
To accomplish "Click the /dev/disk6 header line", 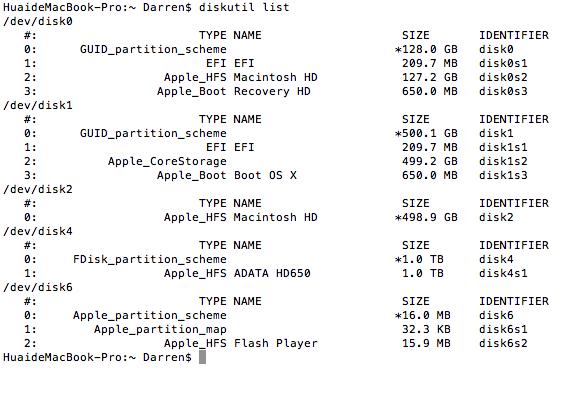I will (38, 287).
